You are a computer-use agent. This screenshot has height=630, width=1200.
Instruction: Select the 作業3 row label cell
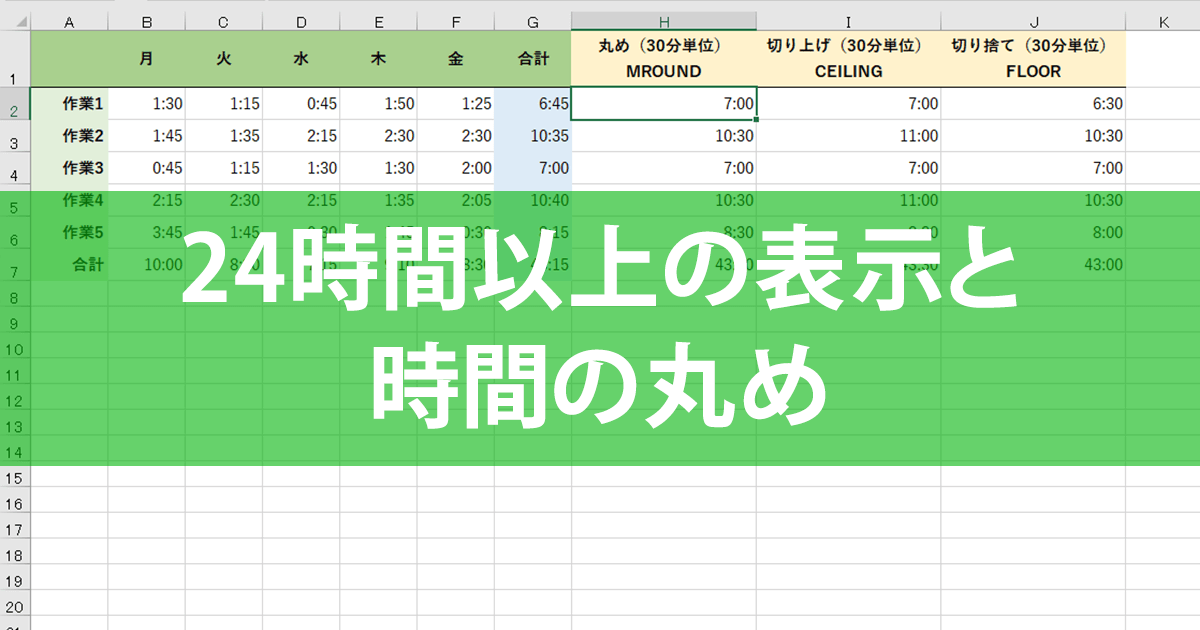pyautogui.click(x=69, y=168)
